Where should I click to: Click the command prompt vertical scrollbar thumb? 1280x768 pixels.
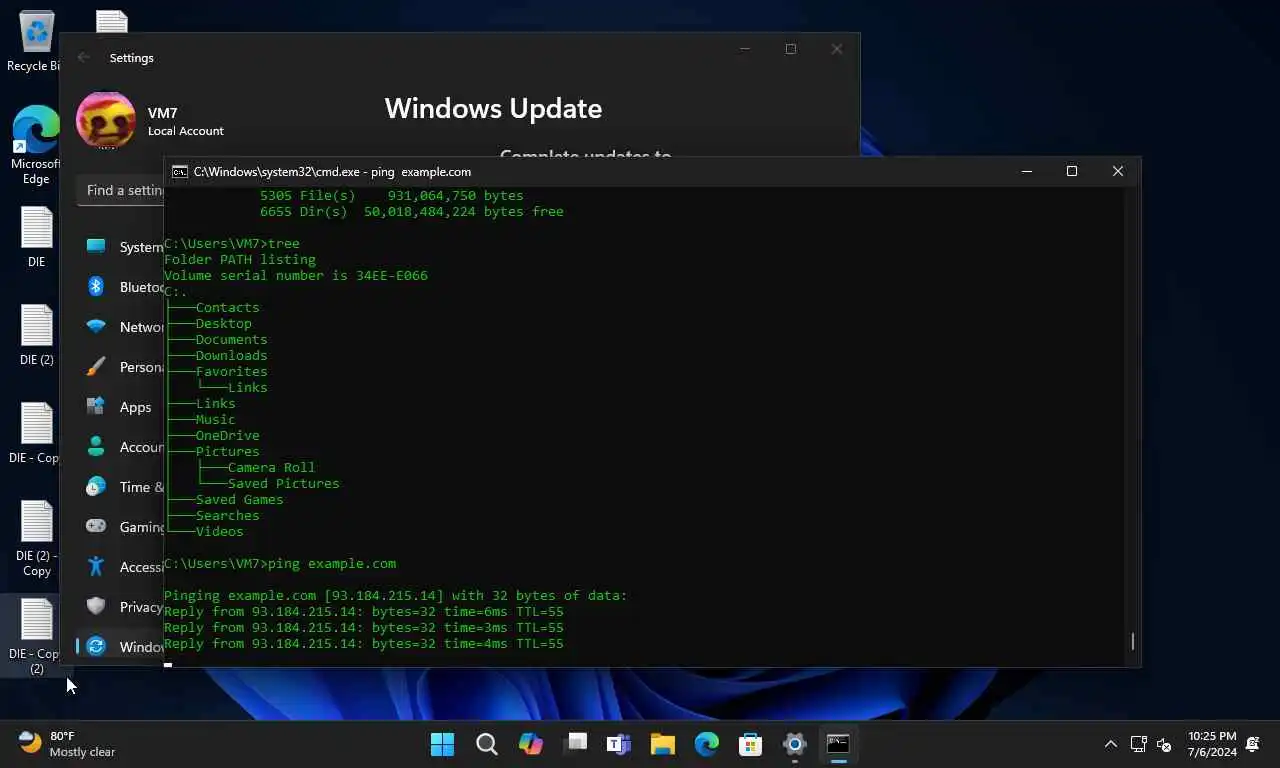click(1132, 641)
